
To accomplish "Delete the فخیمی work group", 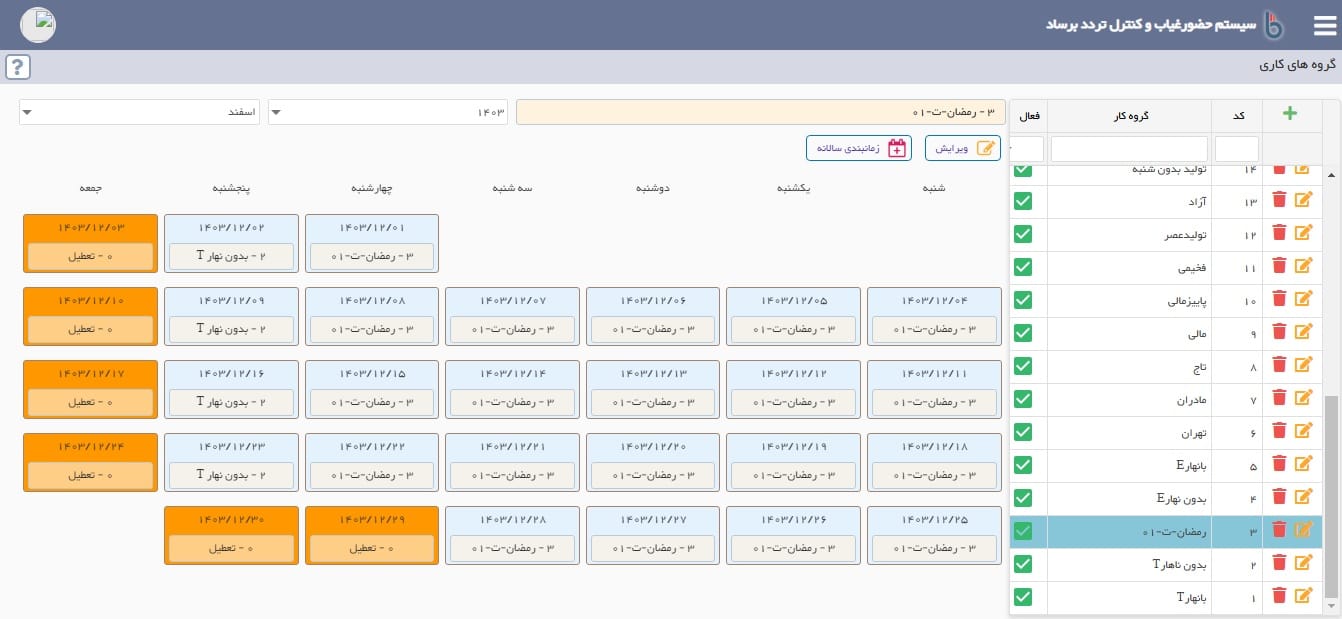I will [x=1279, y=266].
